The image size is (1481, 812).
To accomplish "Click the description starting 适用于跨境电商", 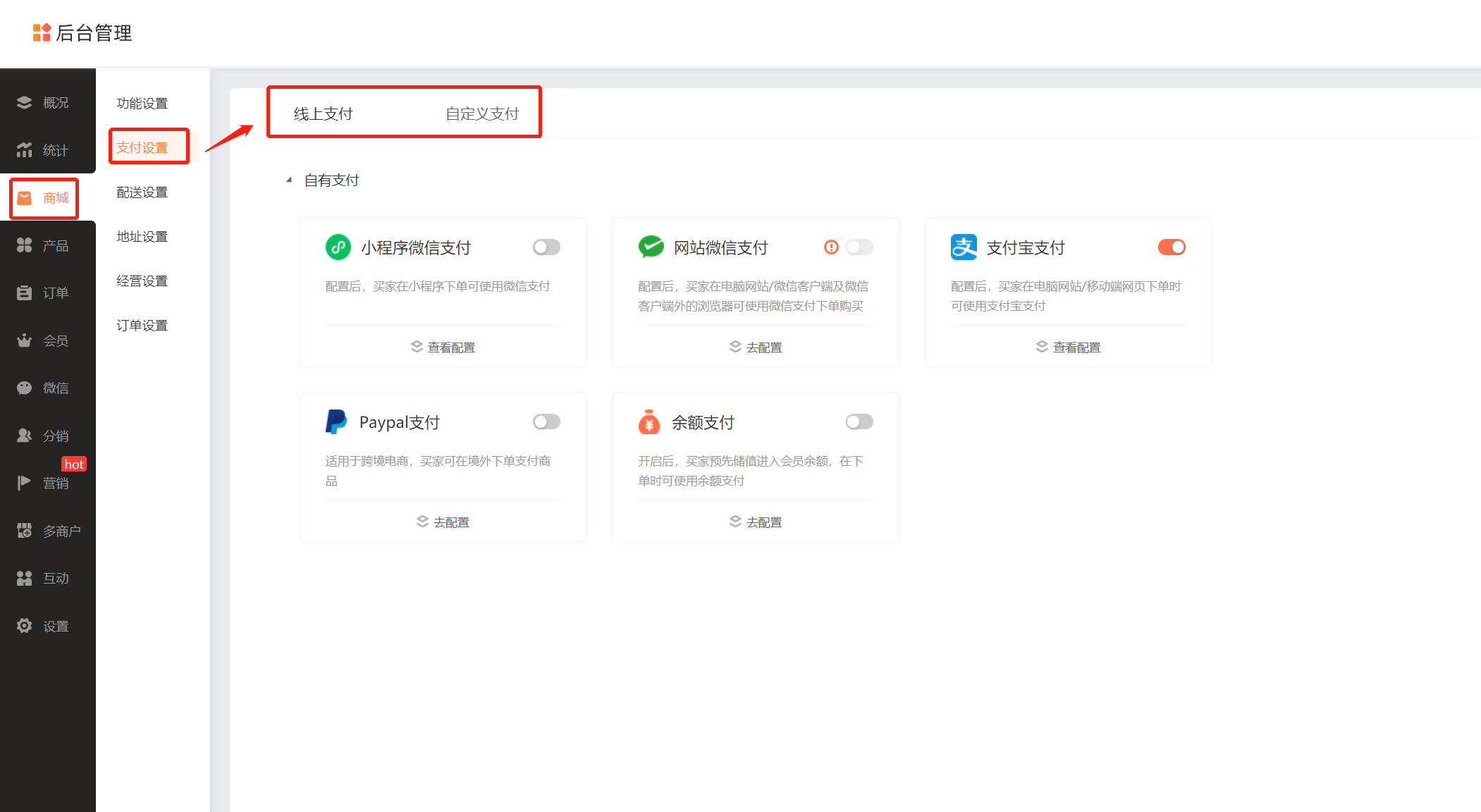I will click(438, 471).
